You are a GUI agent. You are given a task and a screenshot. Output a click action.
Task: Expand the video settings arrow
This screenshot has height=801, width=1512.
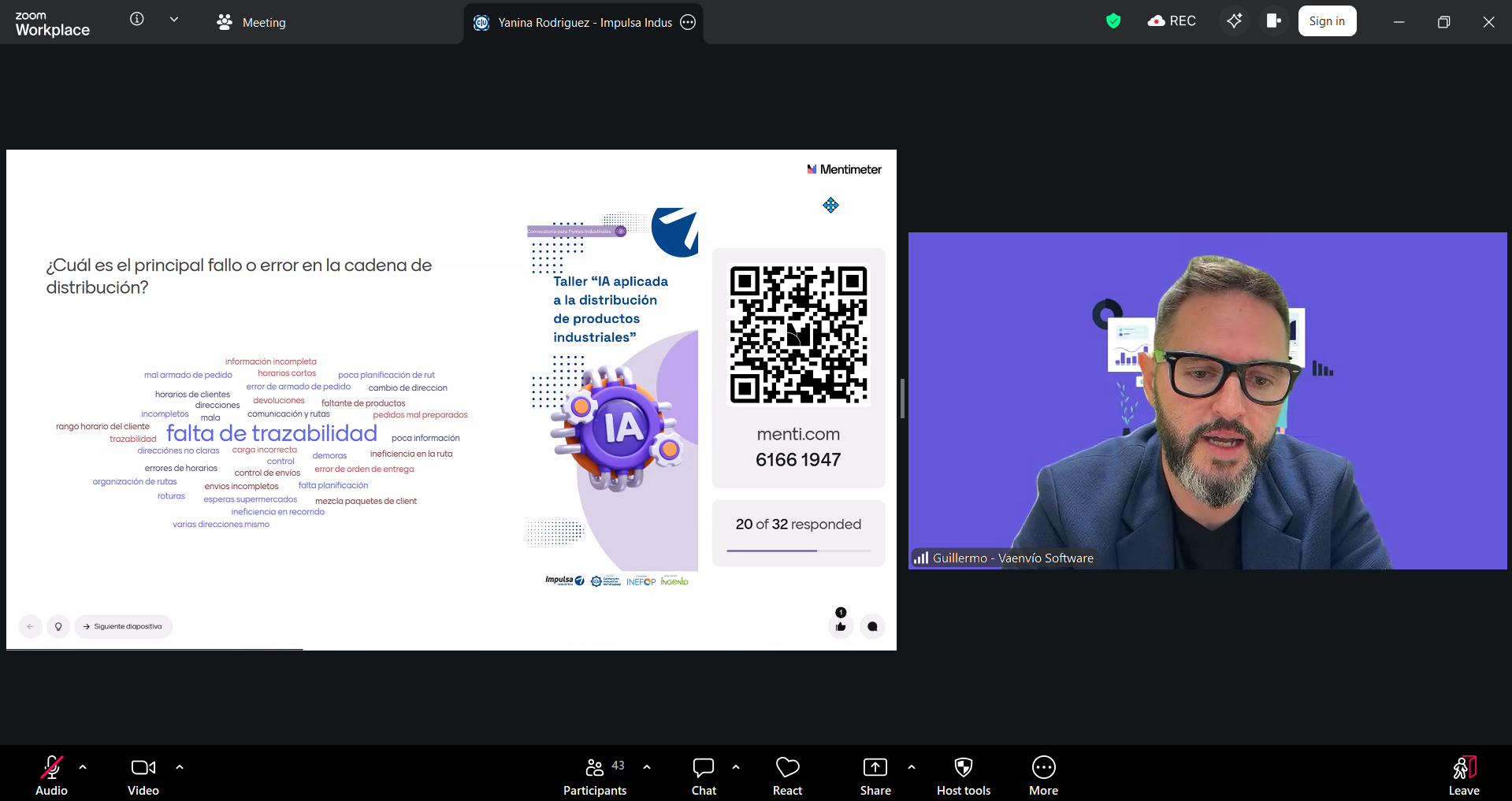(x=180, y=767)
